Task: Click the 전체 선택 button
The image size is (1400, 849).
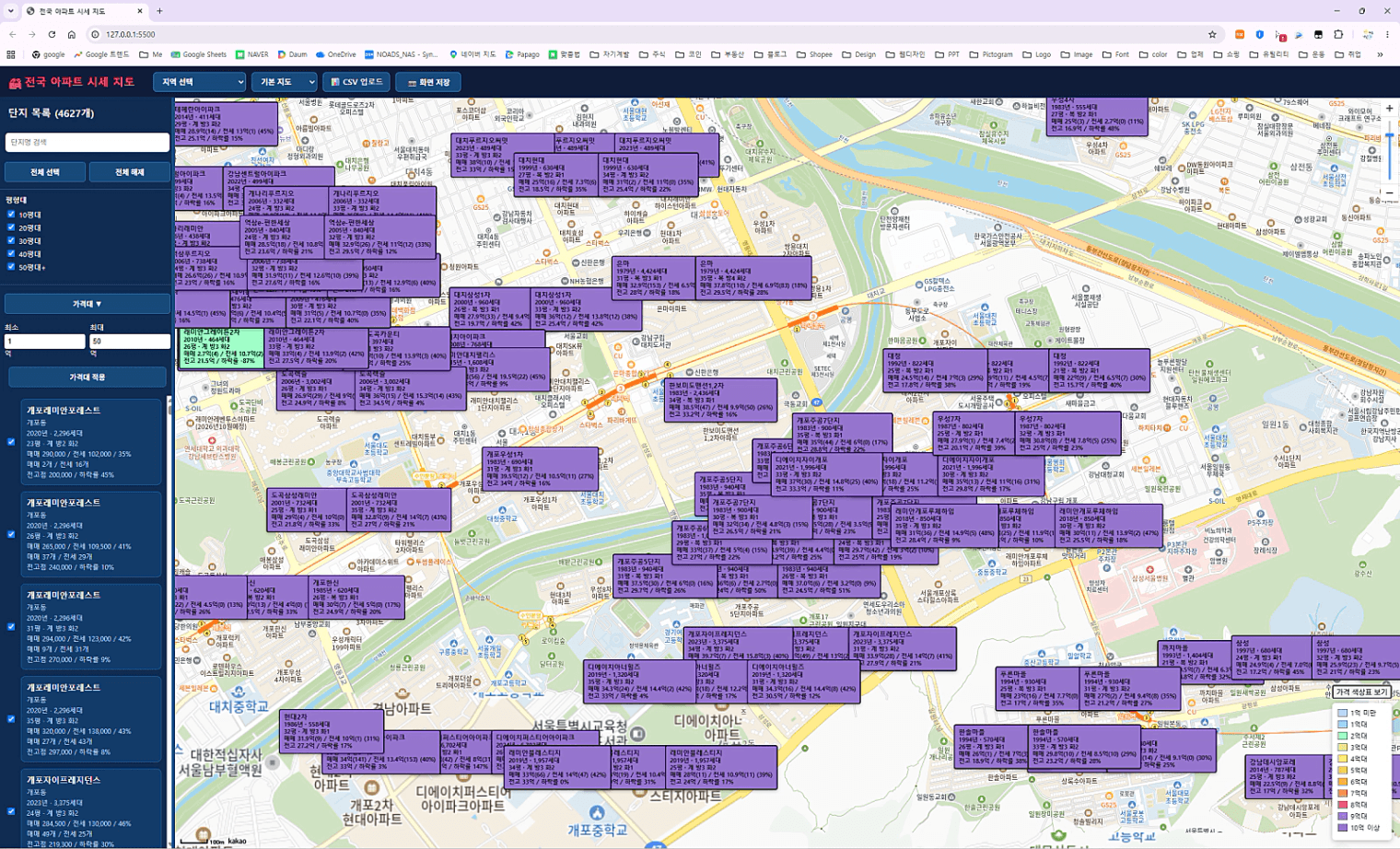Action: pyautogui.click(x=45, y=172)
